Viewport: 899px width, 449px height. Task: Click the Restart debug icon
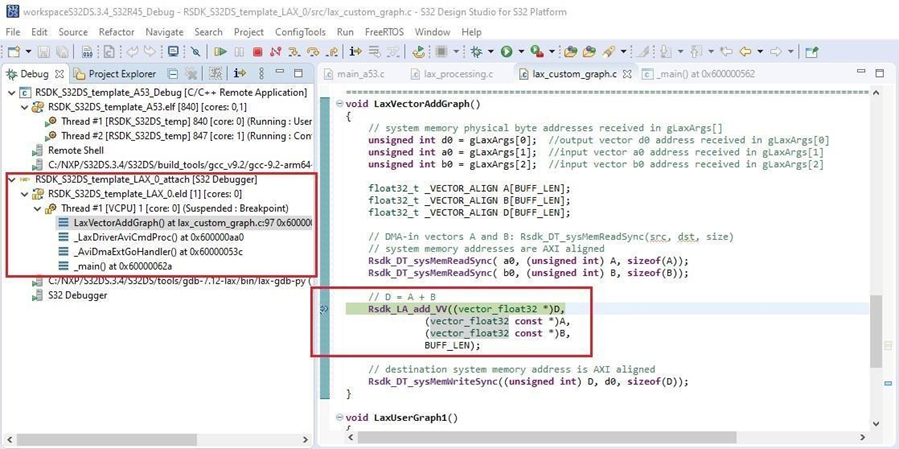419,52
